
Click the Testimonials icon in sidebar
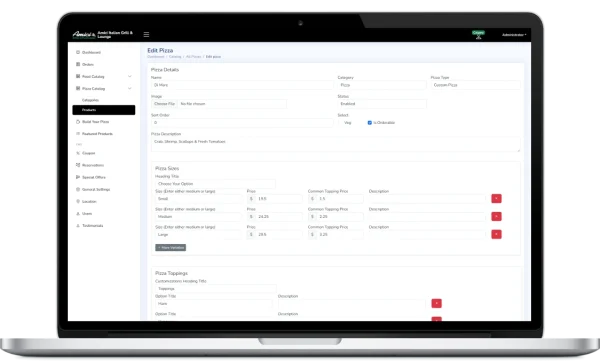click(x=78, y=225)
